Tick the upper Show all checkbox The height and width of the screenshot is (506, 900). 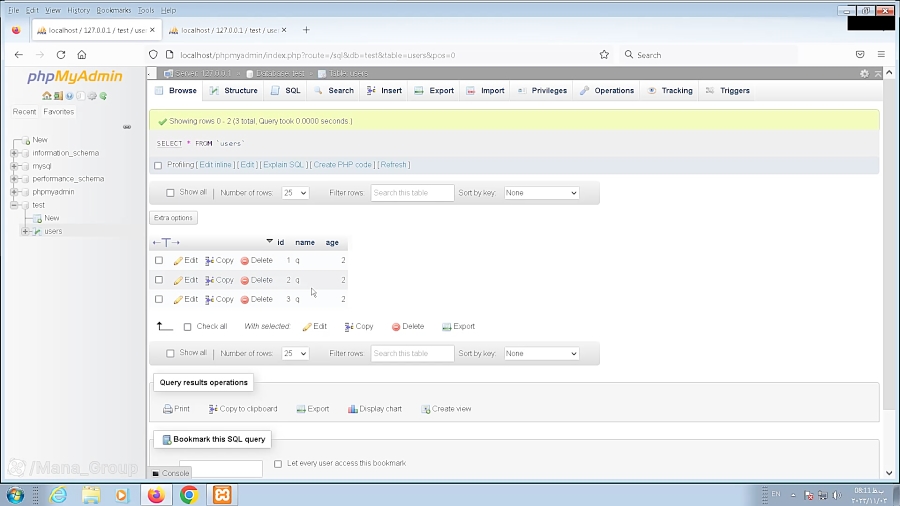tap(170, 193)
